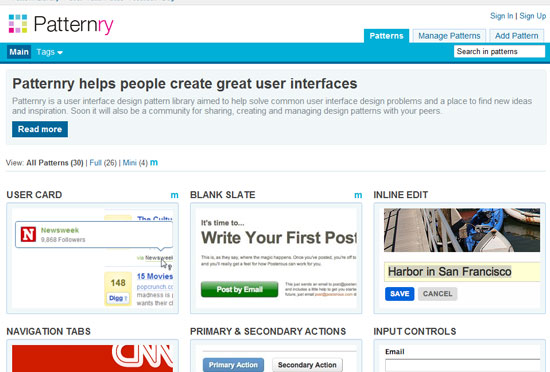Click the blue SAVE button
Viewport: 550px width, 372px height.
(400, 294)
